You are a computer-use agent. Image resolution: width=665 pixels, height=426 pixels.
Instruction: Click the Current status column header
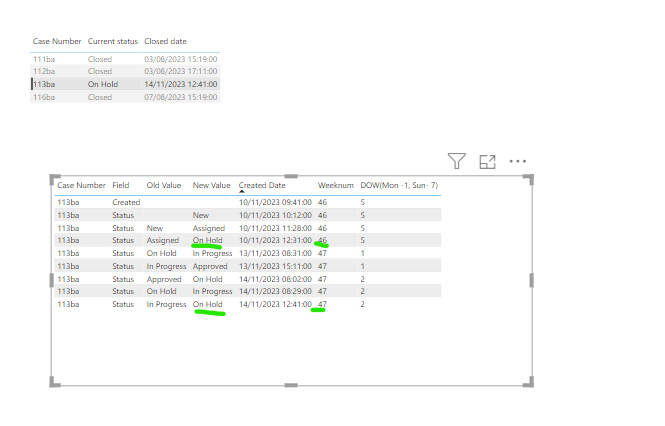coord(112,42)
